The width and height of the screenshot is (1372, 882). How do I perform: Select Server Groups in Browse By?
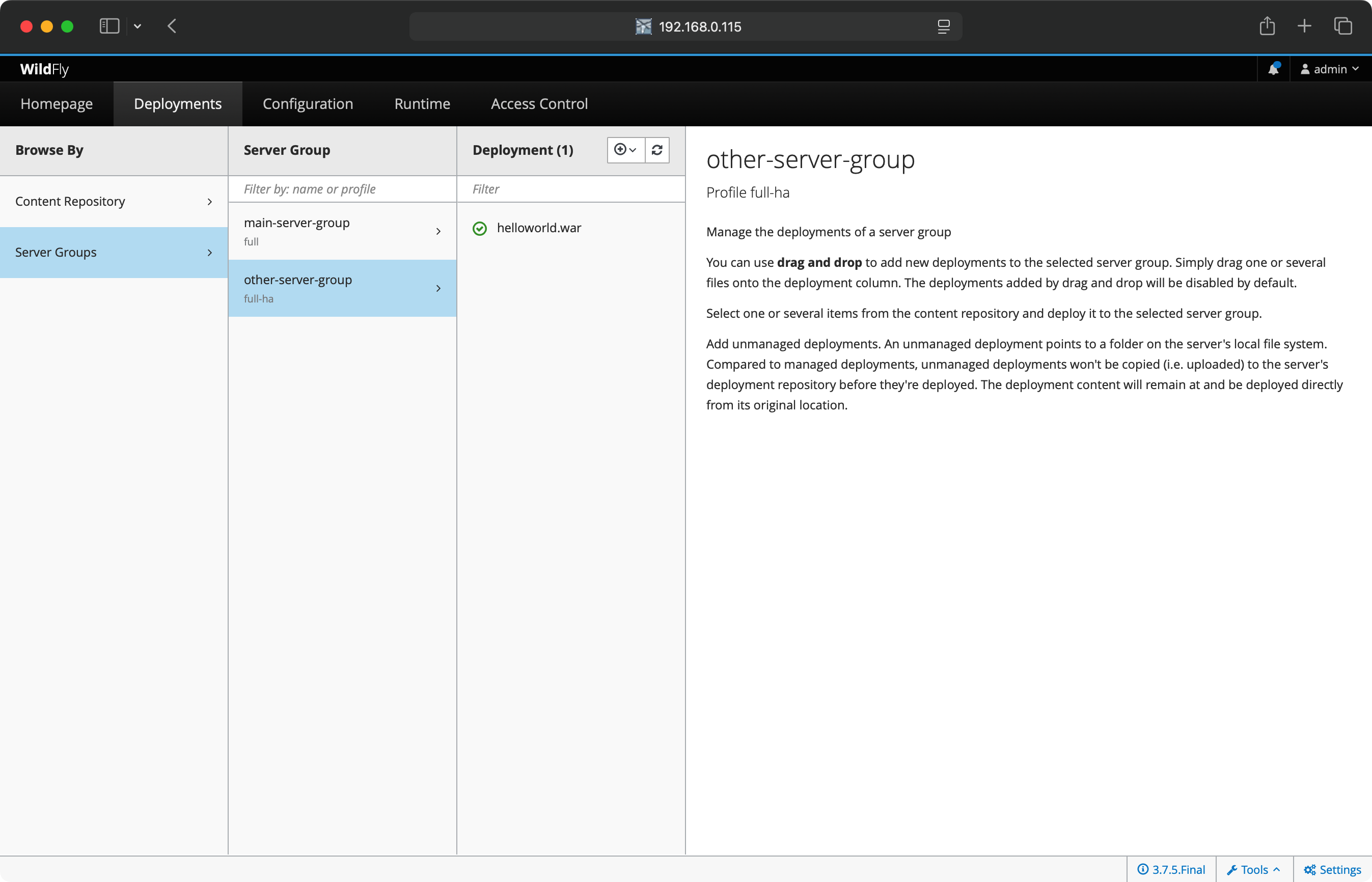114,253
